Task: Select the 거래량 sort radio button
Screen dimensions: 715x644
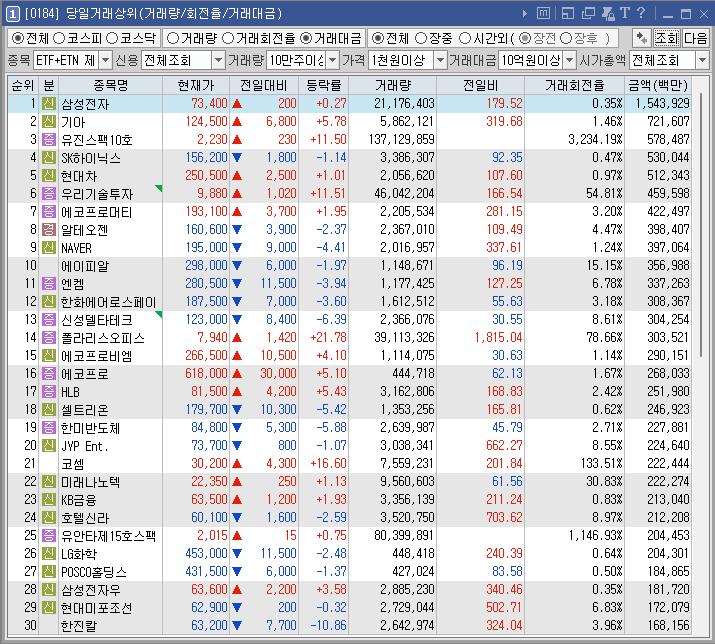Action: pyautogui.click(x=173, y=38)
